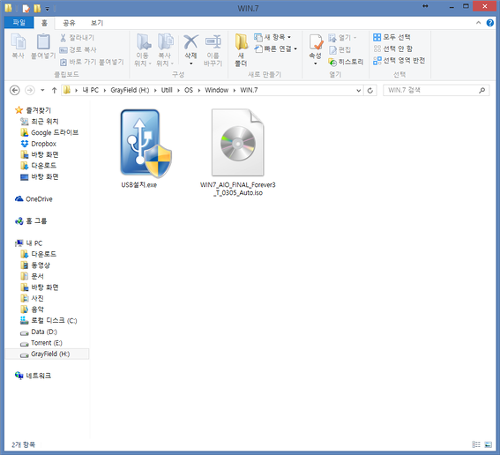
Task: Click the Copy (복사) ribbon icon
Action: pos(18,42)
